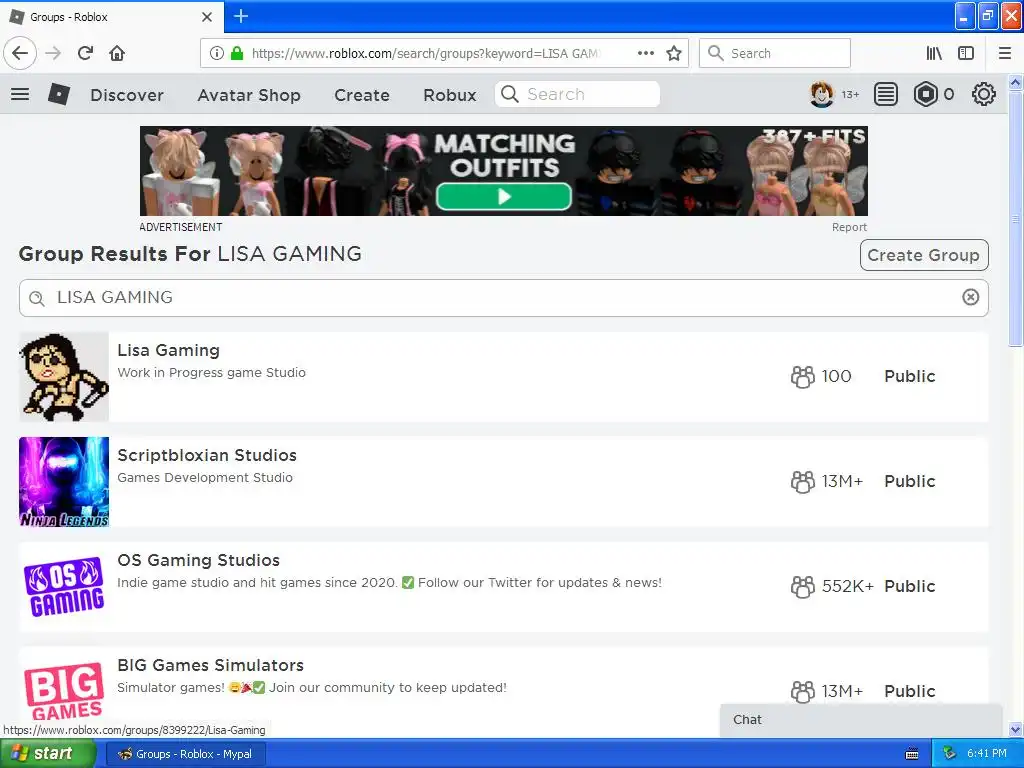This screenshot has height=768, width=1024.
Task: Reload the page with the refresh icon
Action: (85, 53)
